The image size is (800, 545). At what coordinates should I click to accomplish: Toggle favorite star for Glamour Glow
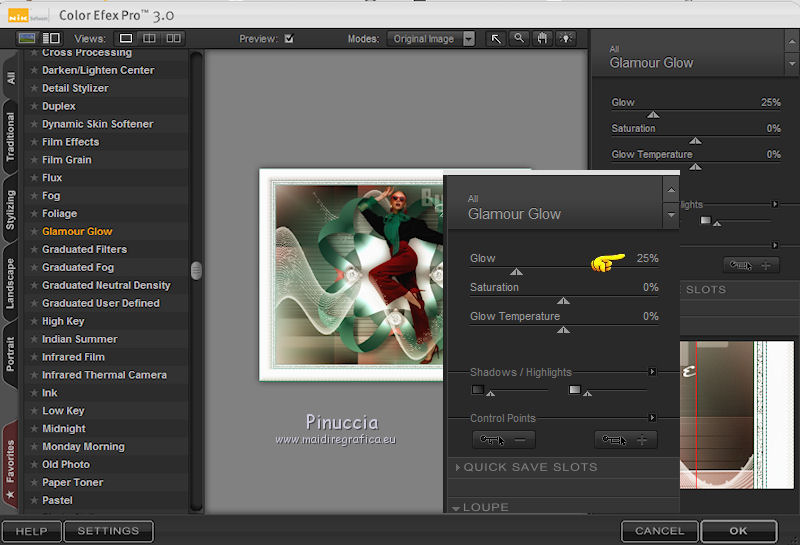[33, 232]
